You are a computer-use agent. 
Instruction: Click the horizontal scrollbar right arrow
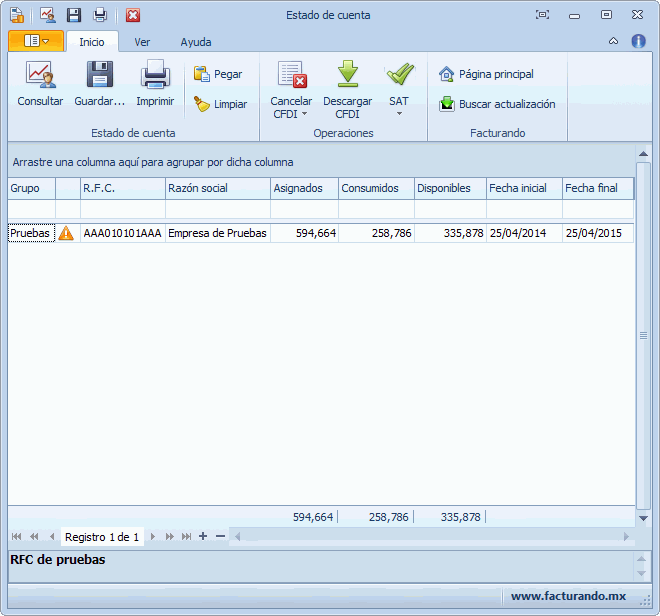(x=626, y=536)
